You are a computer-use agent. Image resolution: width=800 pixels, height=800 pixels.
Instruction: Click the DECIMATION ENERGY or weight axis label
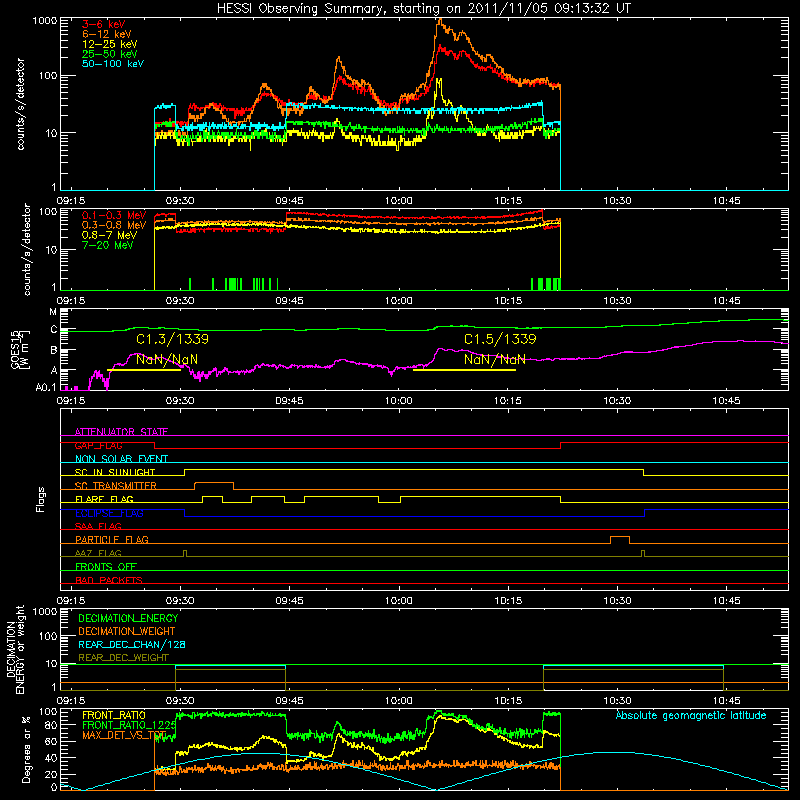(x=15, y=649)
